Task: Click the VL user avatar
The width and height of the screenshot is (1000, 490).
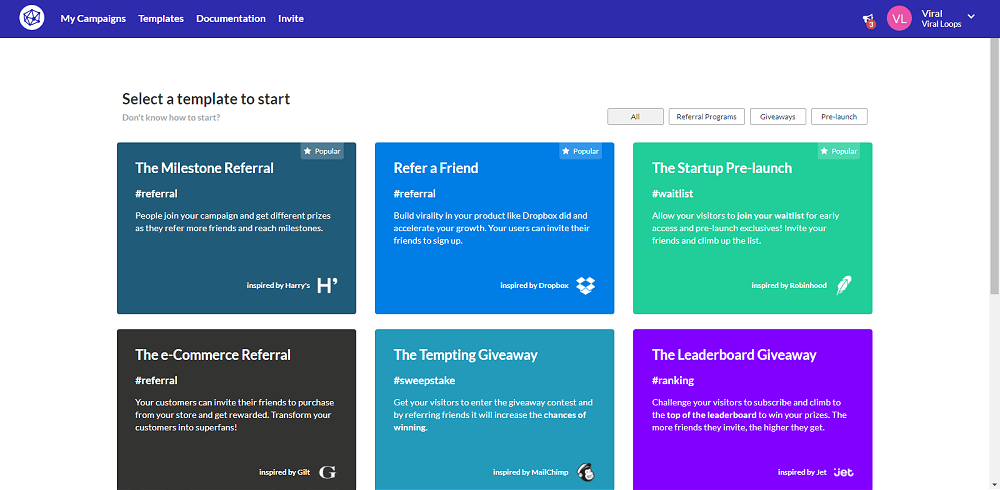Action: pyautogui.click(x=899, y=19)
